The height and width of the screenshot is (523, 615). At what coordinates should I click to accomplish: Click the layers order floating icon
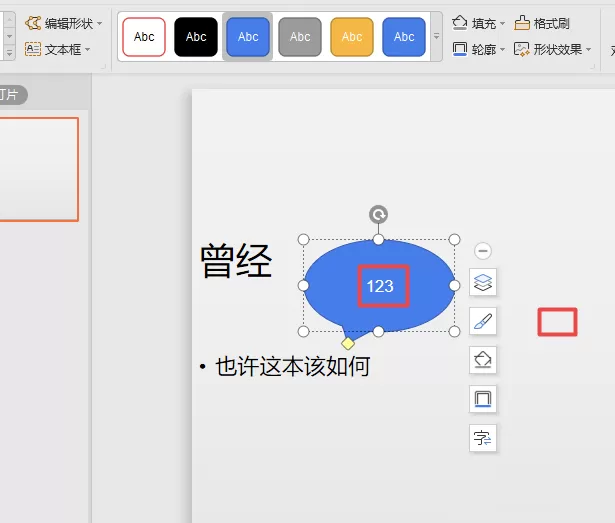(483, 282)
